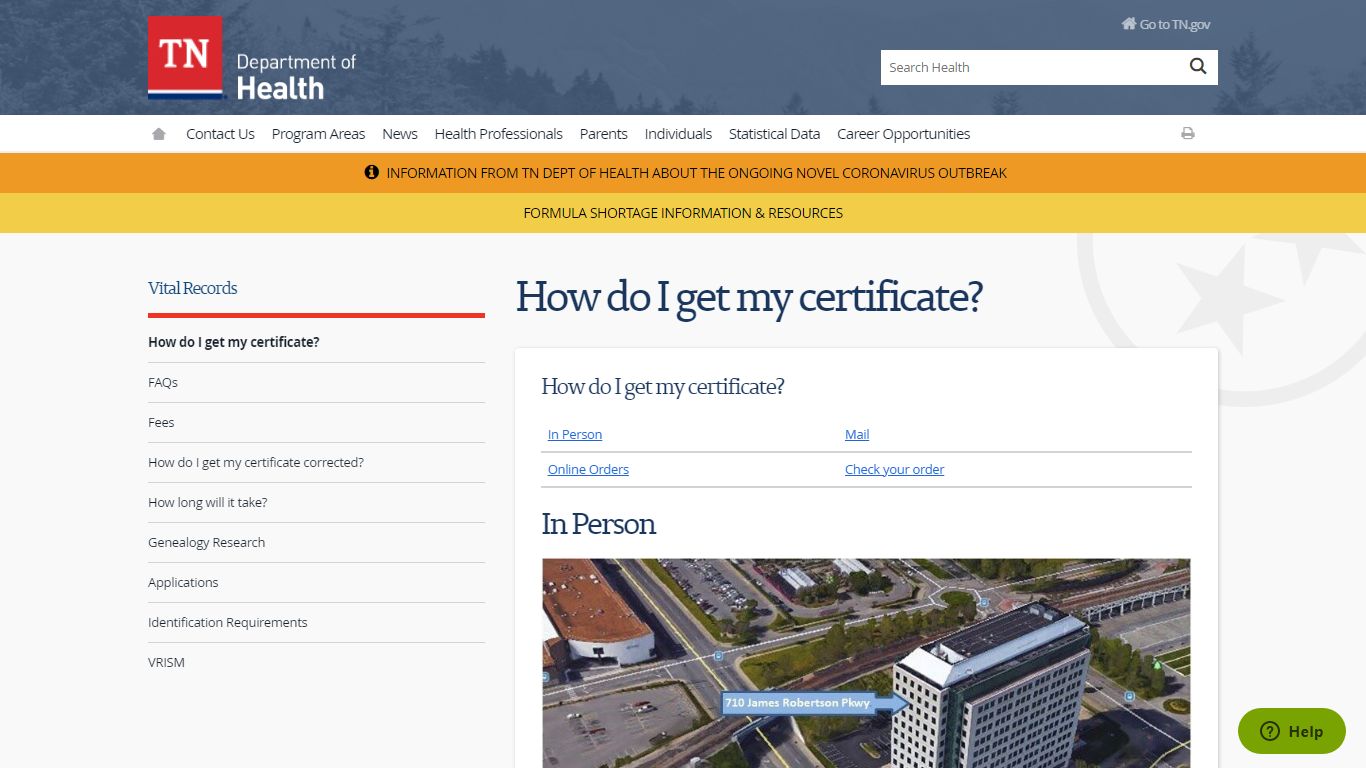
Task: Click the printer icon
Action: 1187,133
